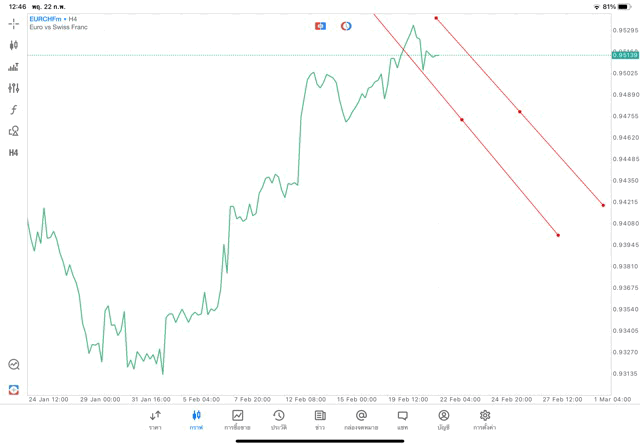Open chart settings sliders icon
Screen dimensions: 640x447
(x=14, y=88)
